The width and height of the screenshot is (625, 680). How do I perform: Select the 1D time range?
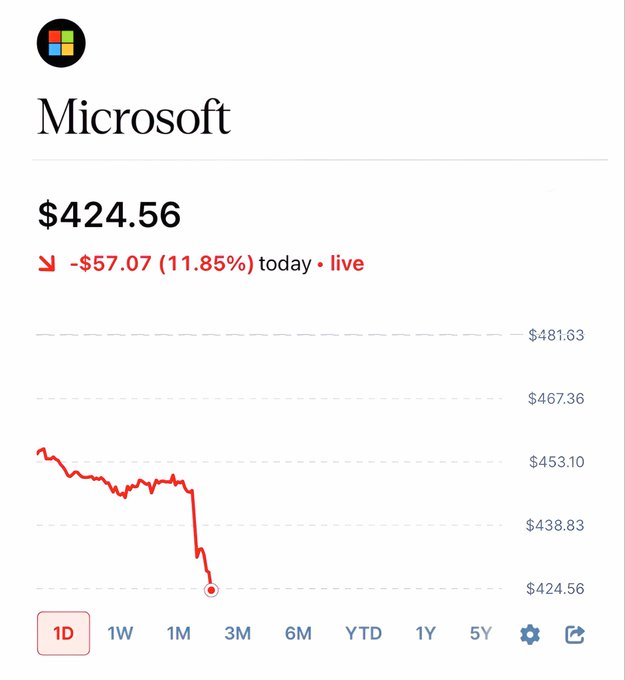click(x=64, y=633)
